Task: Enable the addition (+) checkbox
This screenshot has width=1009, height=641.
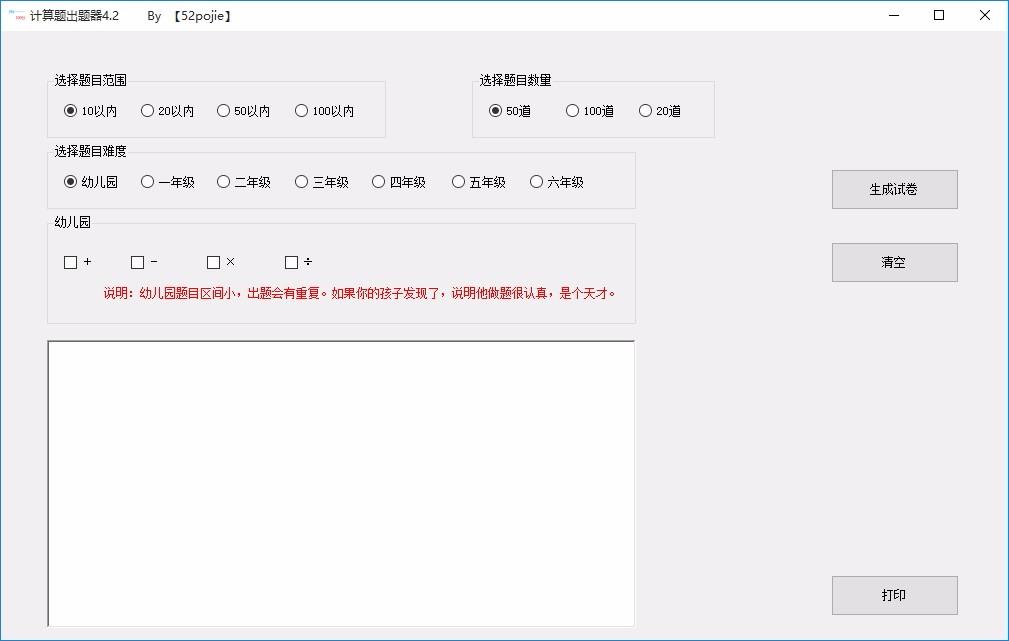Action: tap(71, 262)
